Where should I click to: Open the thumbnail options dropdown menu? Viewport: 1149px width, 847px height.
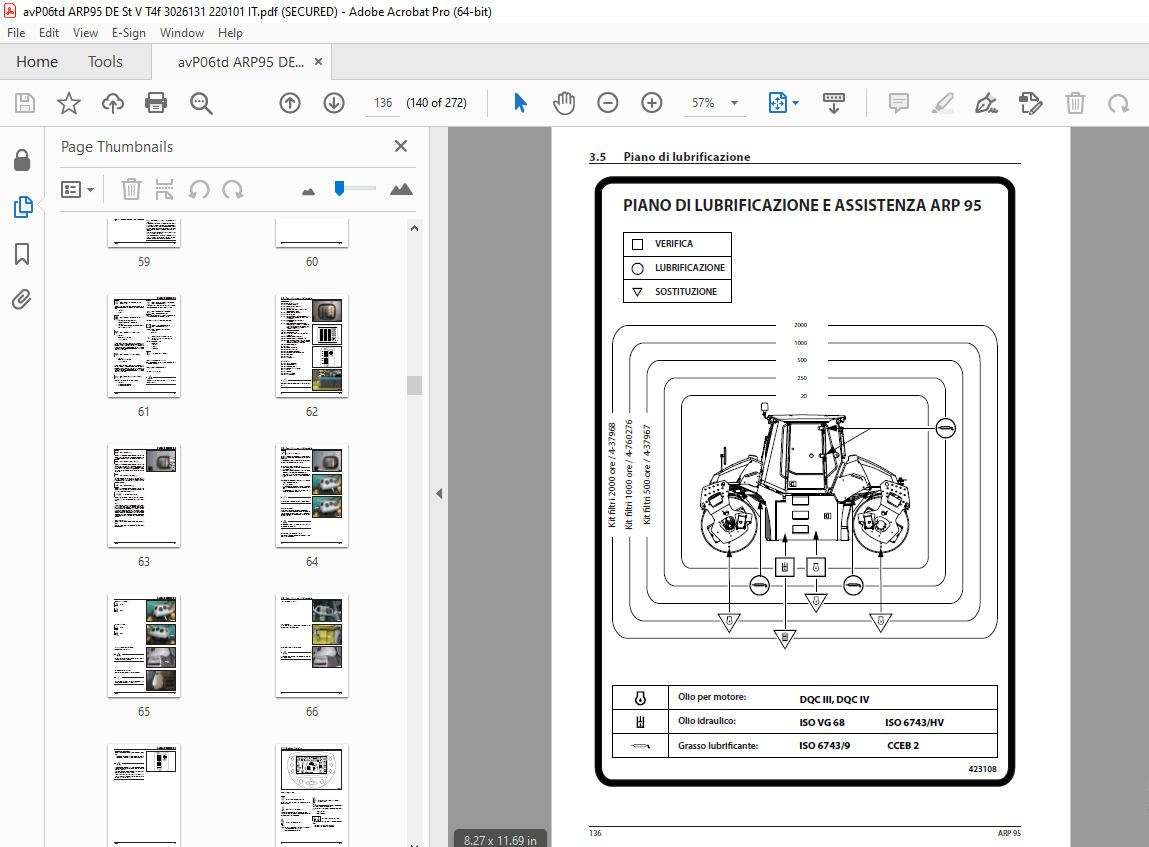point(77,190)
